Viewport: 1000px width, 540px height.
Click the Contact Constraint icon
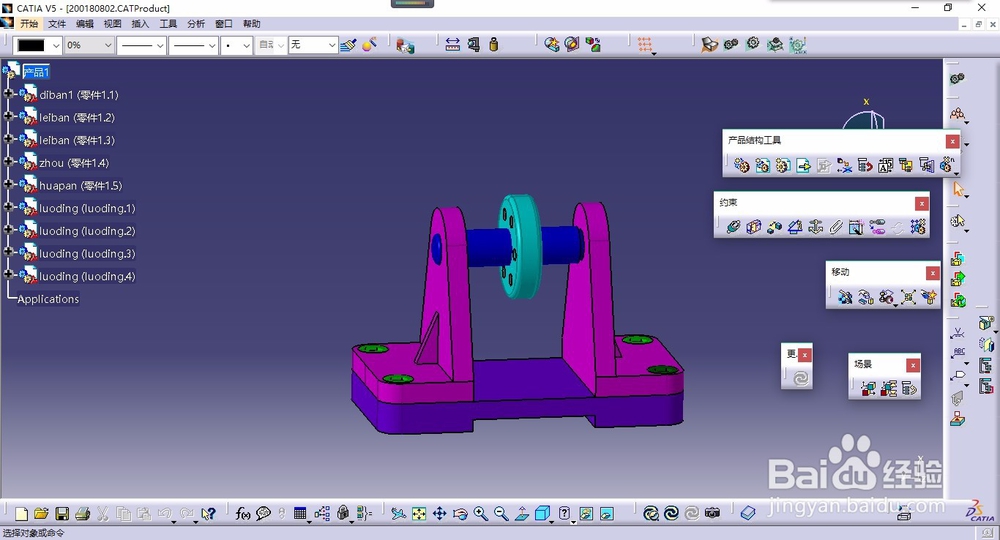click(754, 226)
